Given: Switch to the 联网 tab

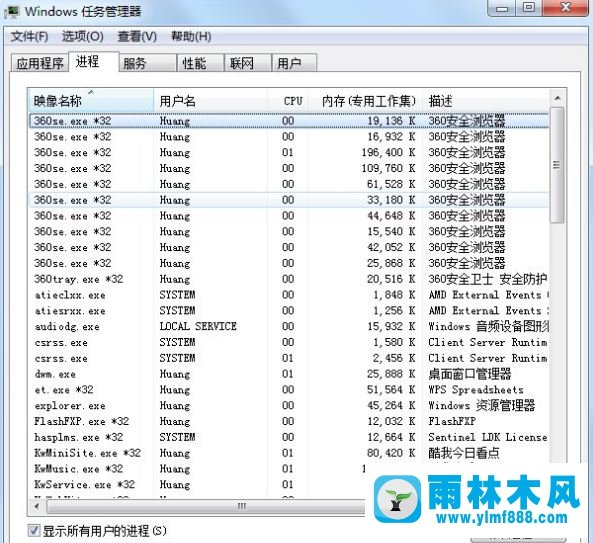Looking at the screenshot, I should 248,63.
